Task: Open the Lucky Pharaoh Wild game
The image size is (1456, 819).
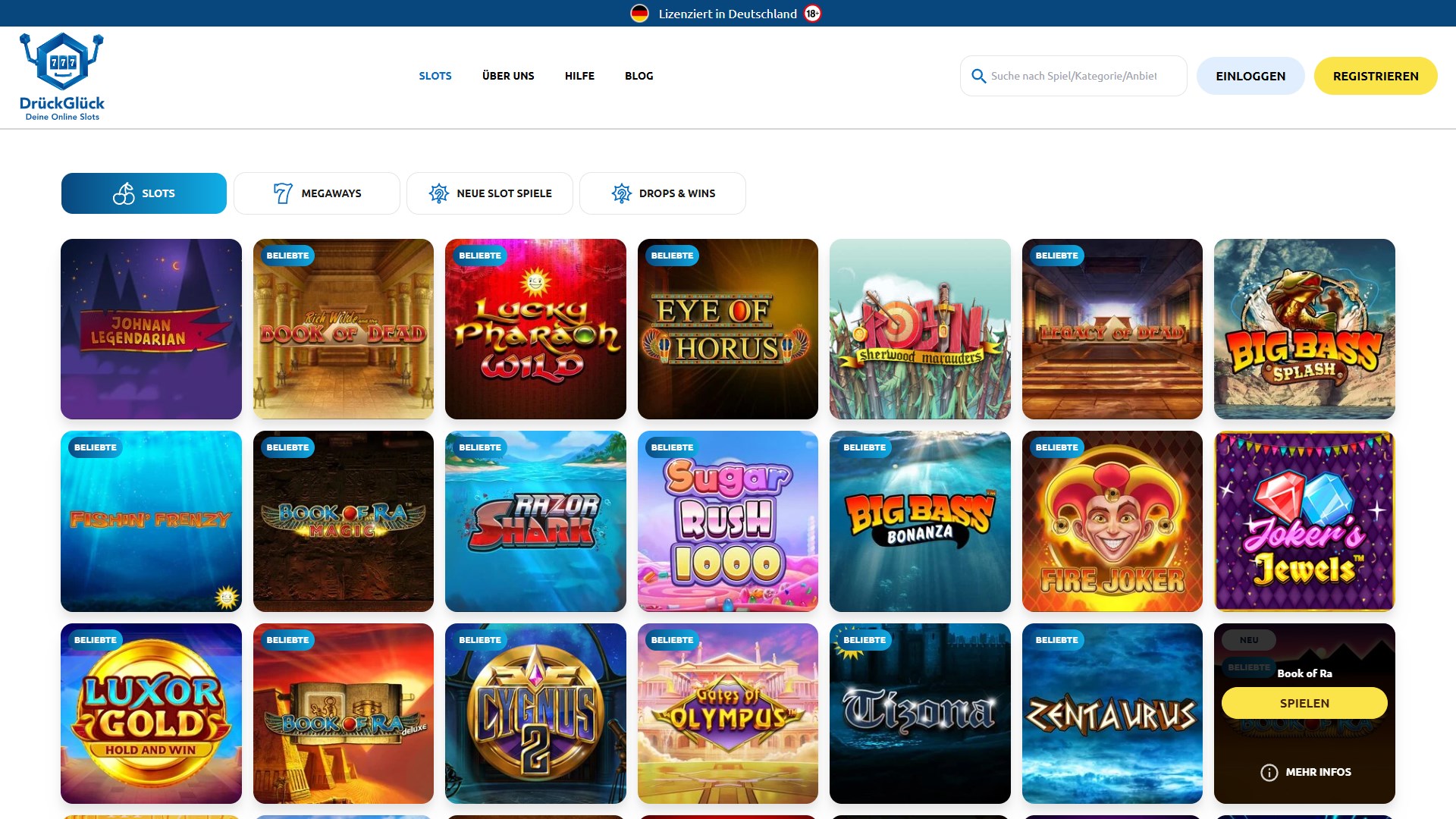Action: pyautogui.click(x=535, y=329)
